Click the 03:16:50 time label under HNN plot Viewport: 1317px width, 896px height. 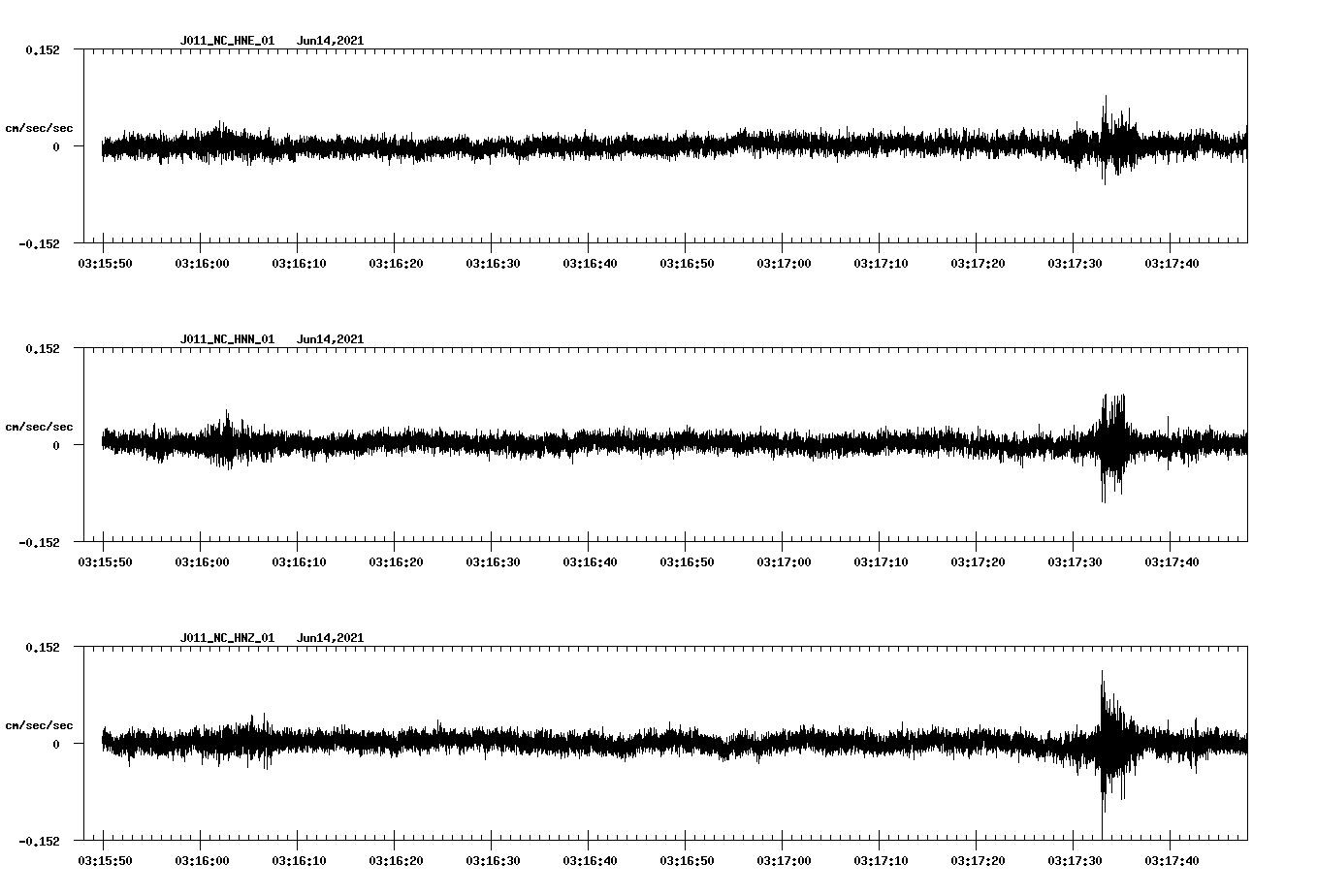pos(687,561)
